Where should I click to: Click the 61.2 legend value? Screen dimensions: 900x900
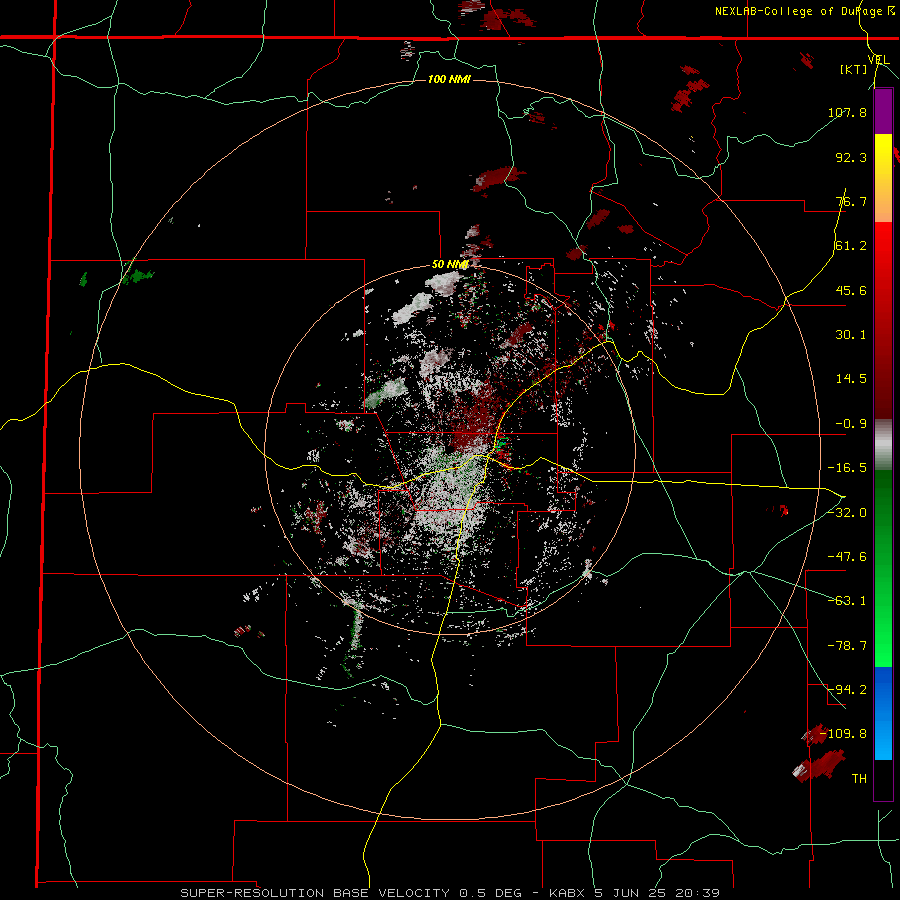pyautogui.click(x=851, y=246)
